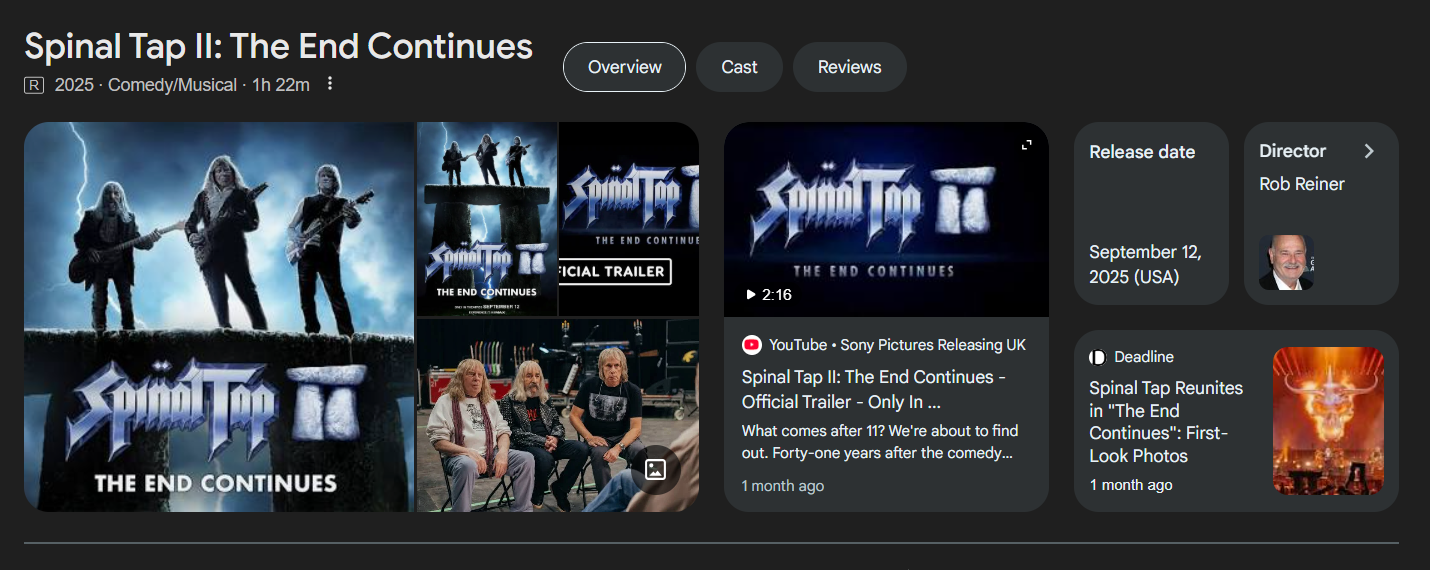The height and width of the screenshot is (570, 1430).
Task: Click Rob Reiner's portrait photo
Action: pos(1286,263)
